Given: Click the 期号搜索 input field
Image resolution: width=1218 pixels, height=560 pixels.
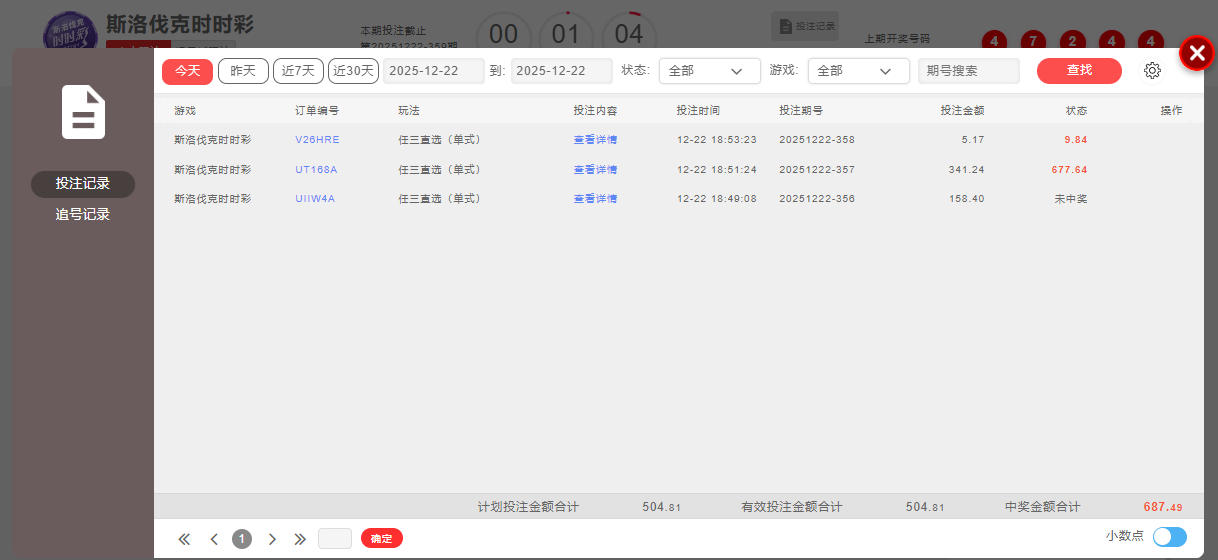Looking at the screenshot, I should click(968, 71).
